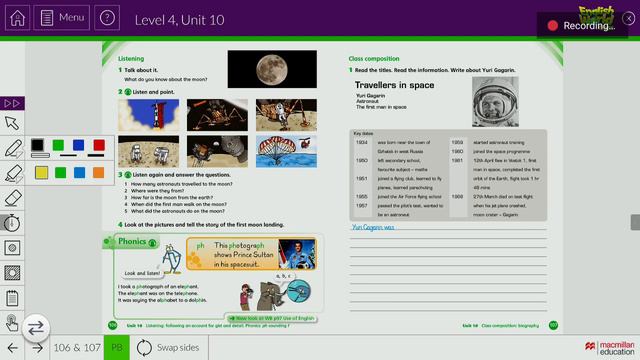Screen dimensions: 640x360
Task: Play audio for Listen and point
Action: tap(128, 92)
